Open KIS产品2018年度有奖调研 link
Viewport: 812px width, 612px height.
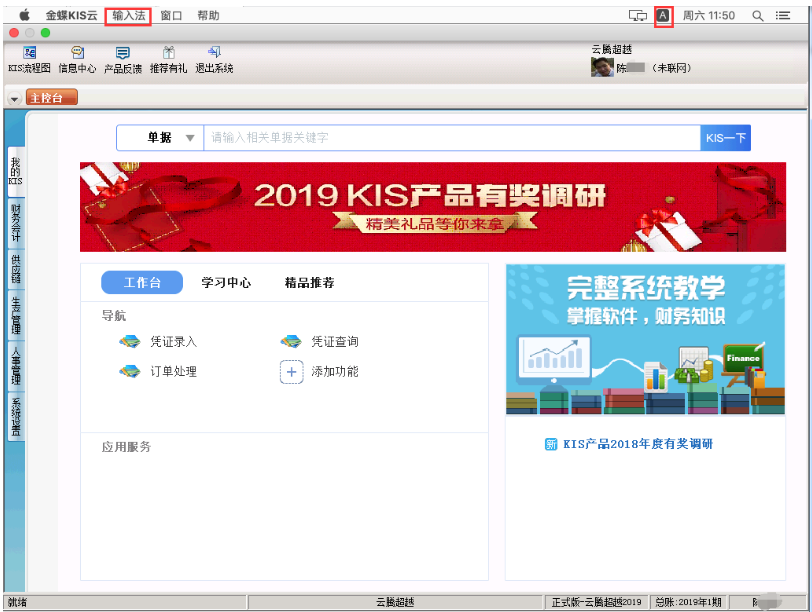pos(638,444)
